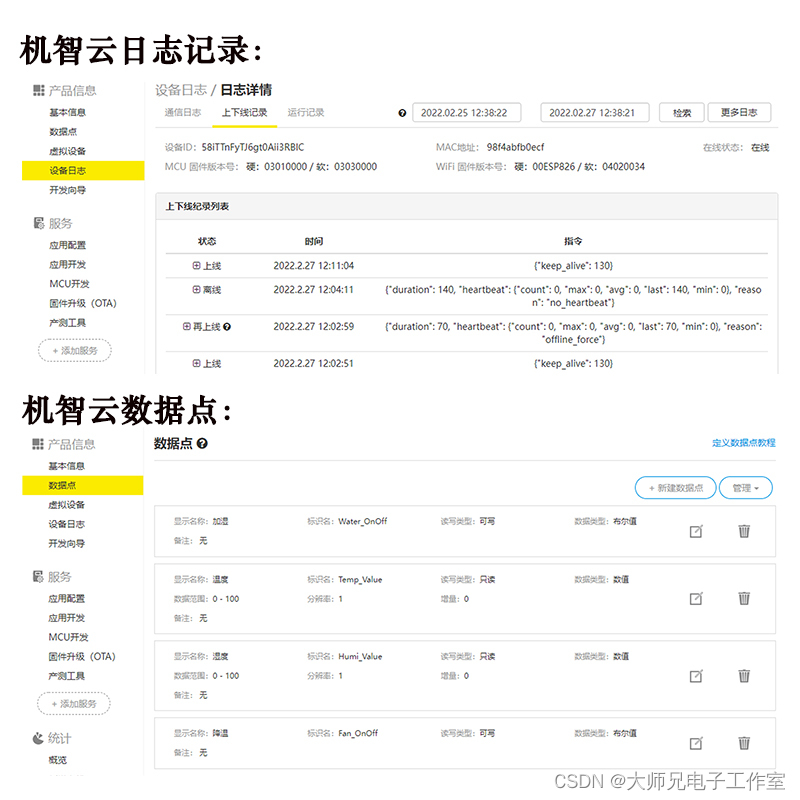
Task: Expand the 12:02:51 上线 log row
Action: [x=196, y=363]
